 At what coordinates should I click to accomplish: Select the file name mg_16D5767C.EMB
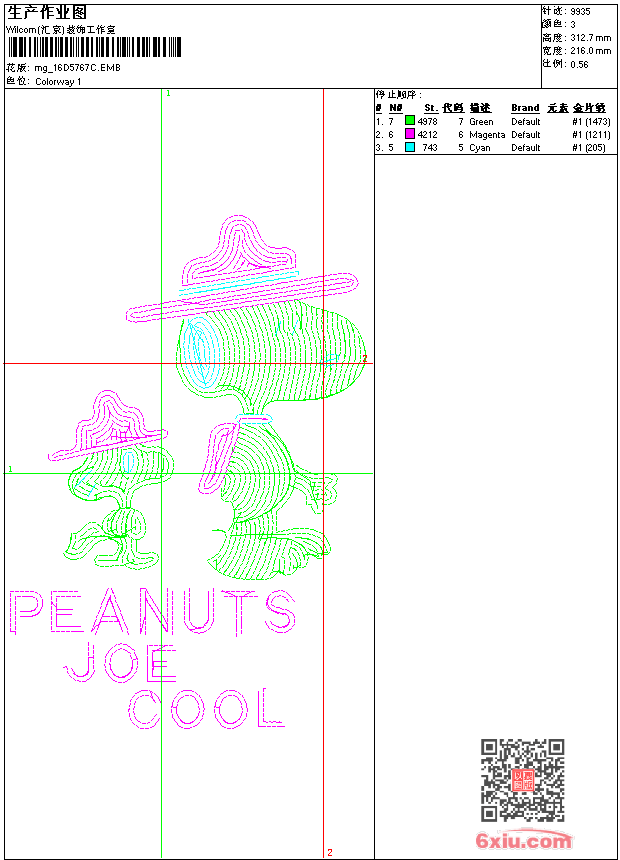77,68
